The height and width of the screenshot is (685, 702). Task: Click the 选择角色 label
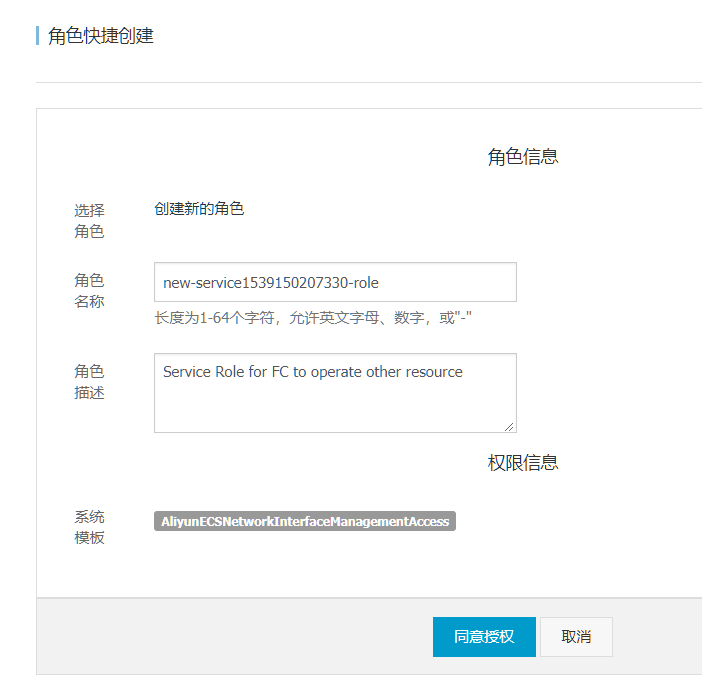coord(89,221)
